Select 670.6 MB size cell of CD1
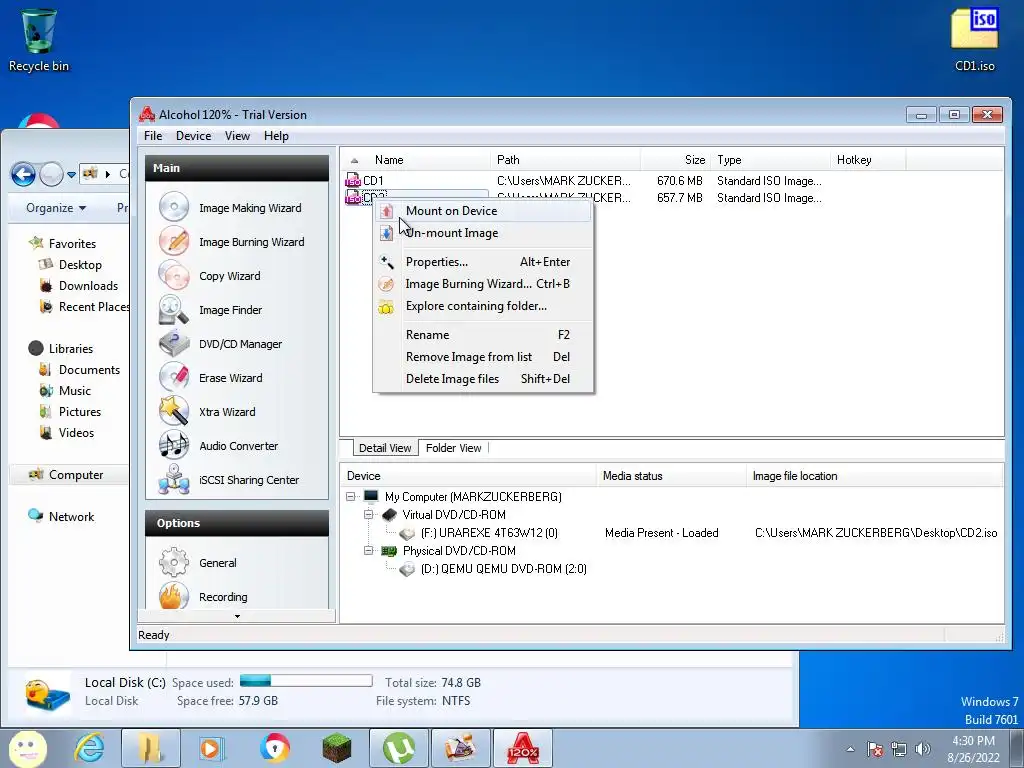Screen dimensions: 1024x768 pyautogui.click(x=680, y=181)
